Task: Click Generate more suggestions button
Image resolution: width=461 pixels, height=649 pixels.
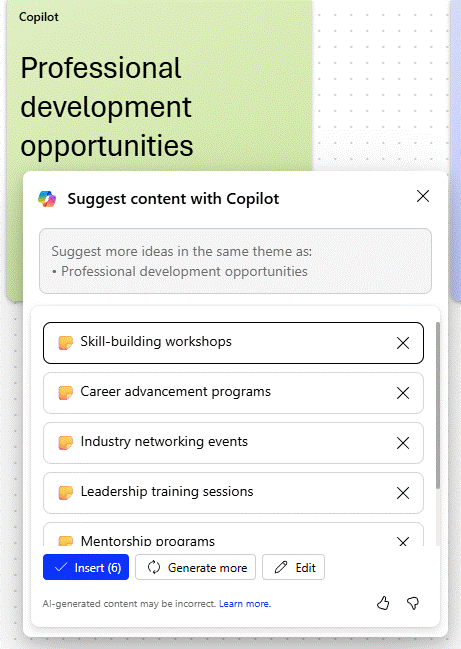Action: [x=195, y=567]
